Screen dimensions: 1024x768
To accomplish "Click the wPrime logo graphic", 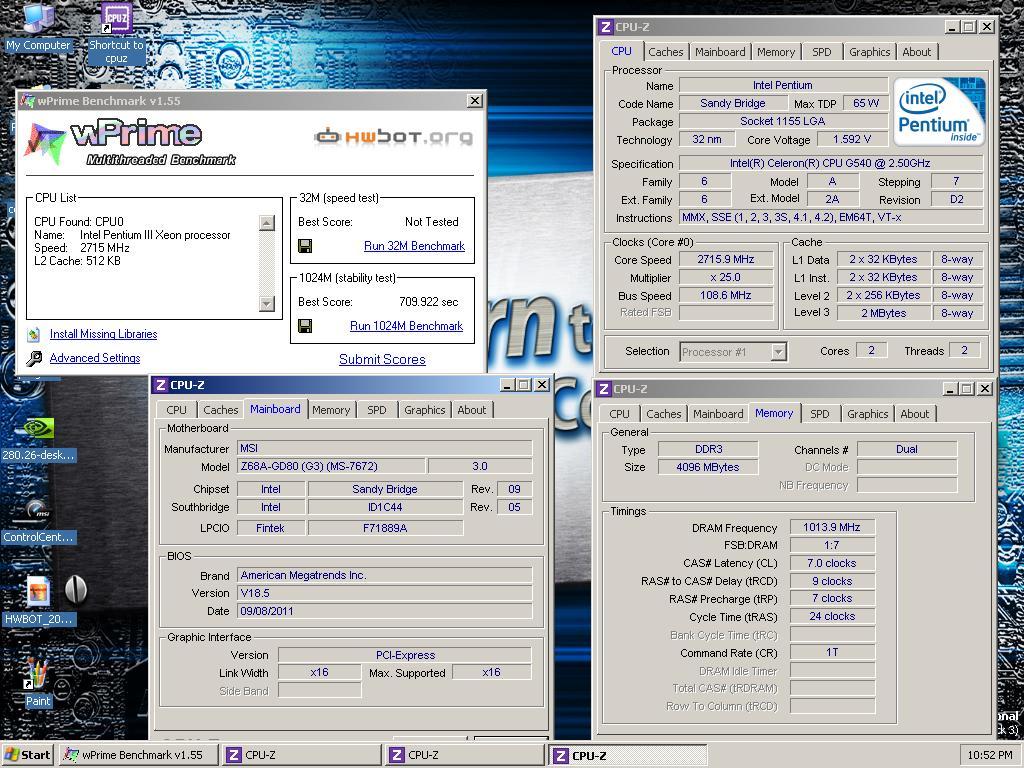I will (129, 143).
